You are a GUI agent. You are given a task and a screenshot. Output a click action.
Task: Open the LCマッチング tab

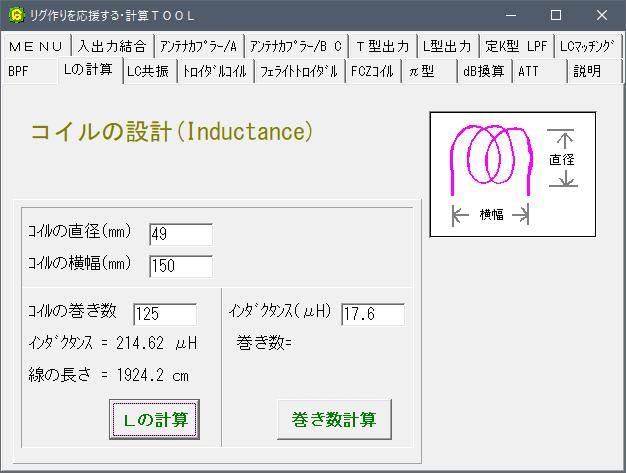[587, 46]
